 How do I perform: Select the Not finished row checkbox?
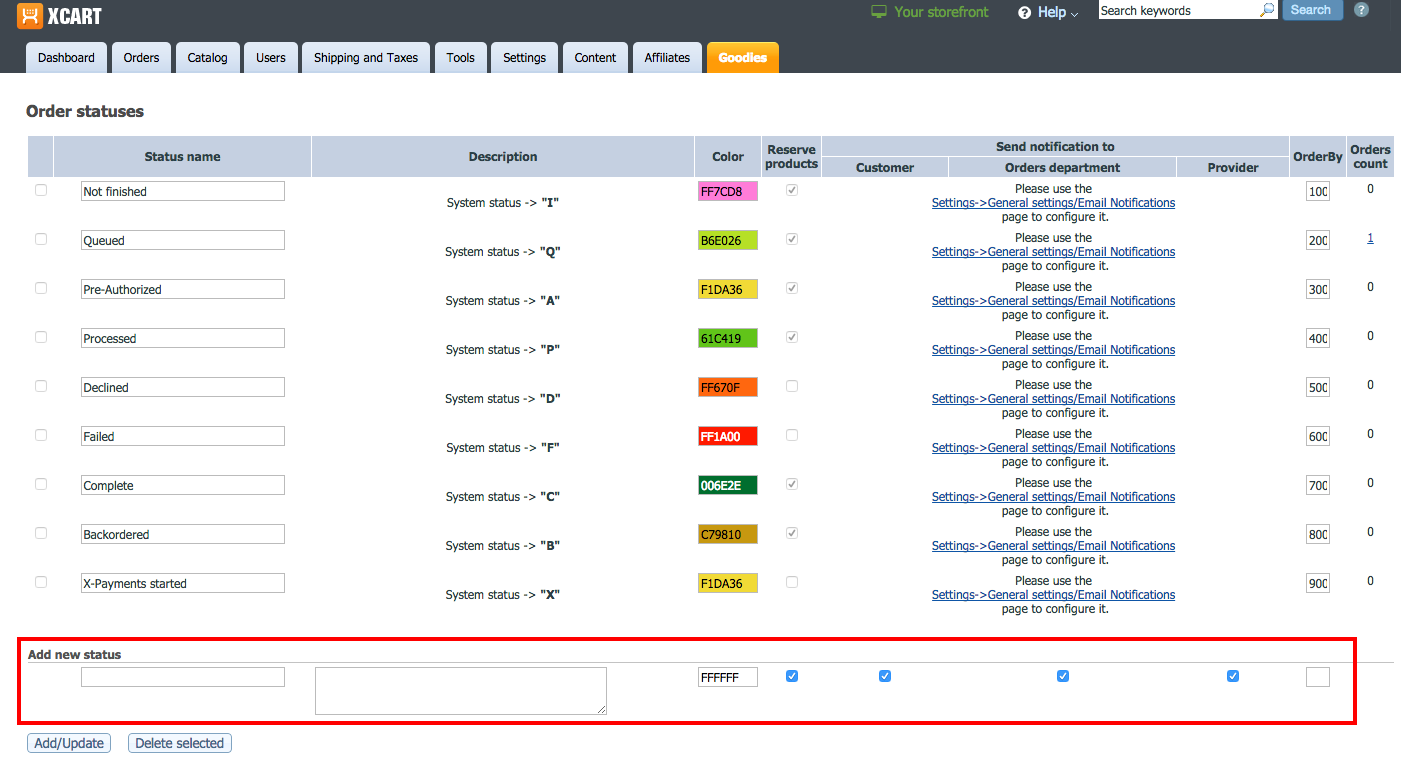point(41,190)
